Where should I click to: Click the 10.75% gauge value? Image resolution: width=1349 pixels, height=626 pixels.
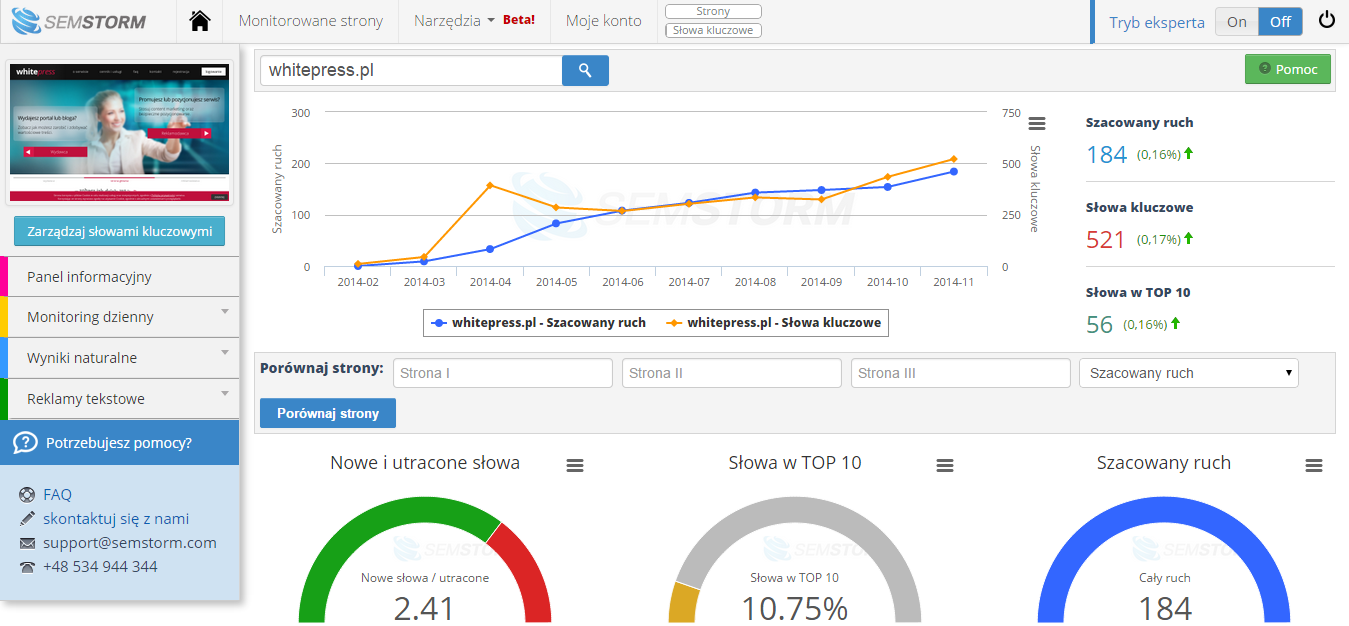click(795, 608)
